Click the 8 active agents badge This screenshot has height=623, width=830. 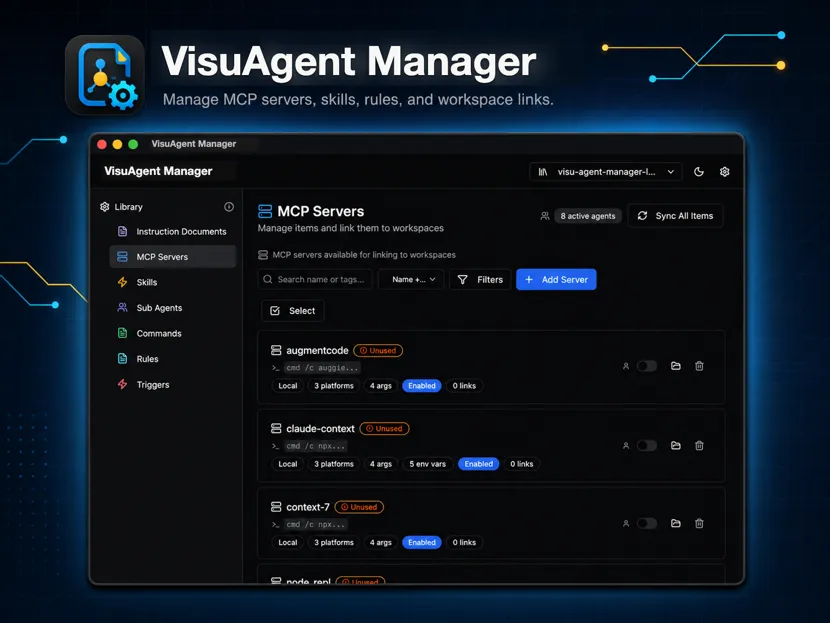pos(588,216)
